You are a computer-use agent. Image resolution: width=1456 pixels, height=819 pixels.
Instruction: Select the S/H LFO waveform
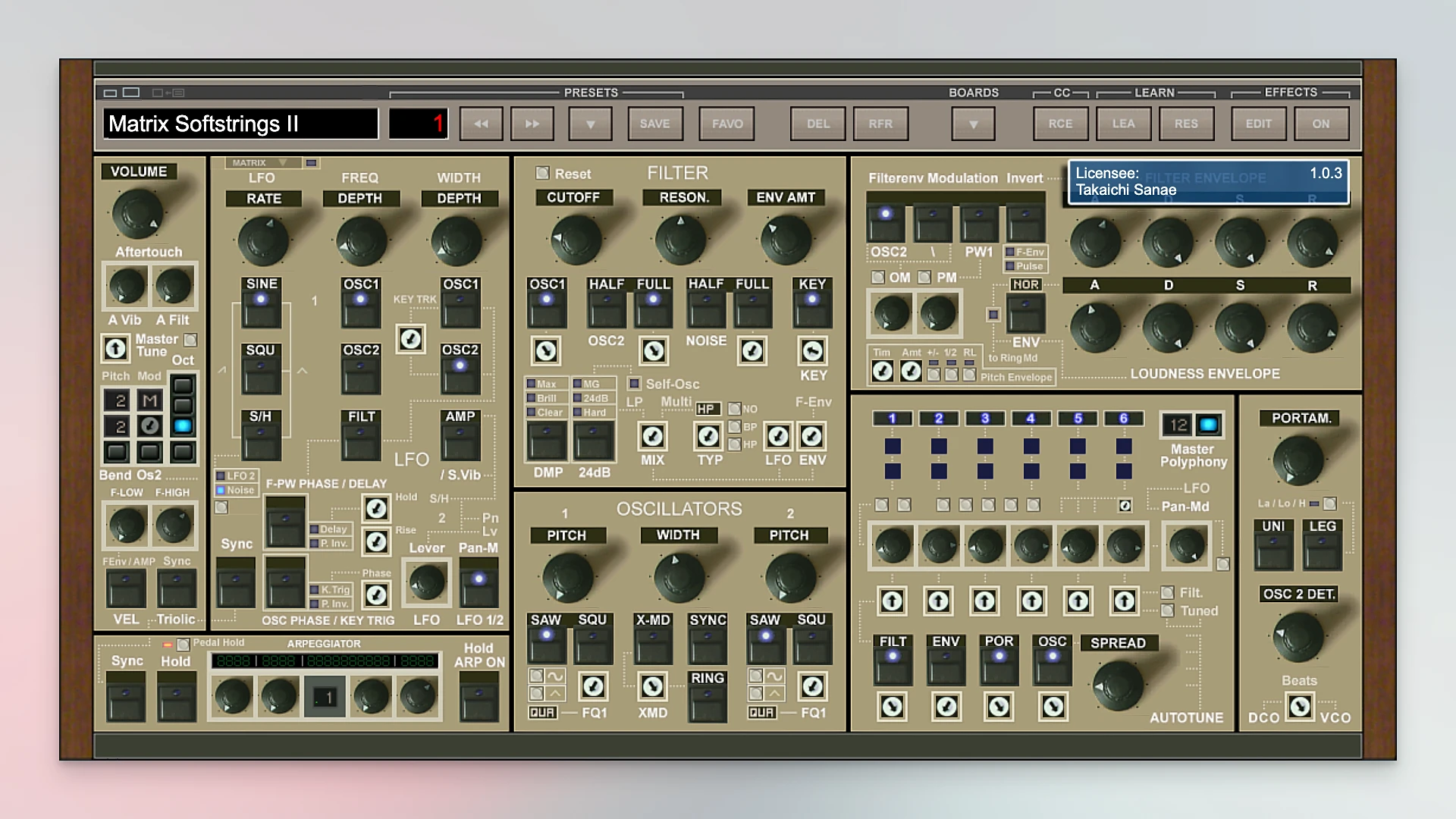[x=261, y=435]
